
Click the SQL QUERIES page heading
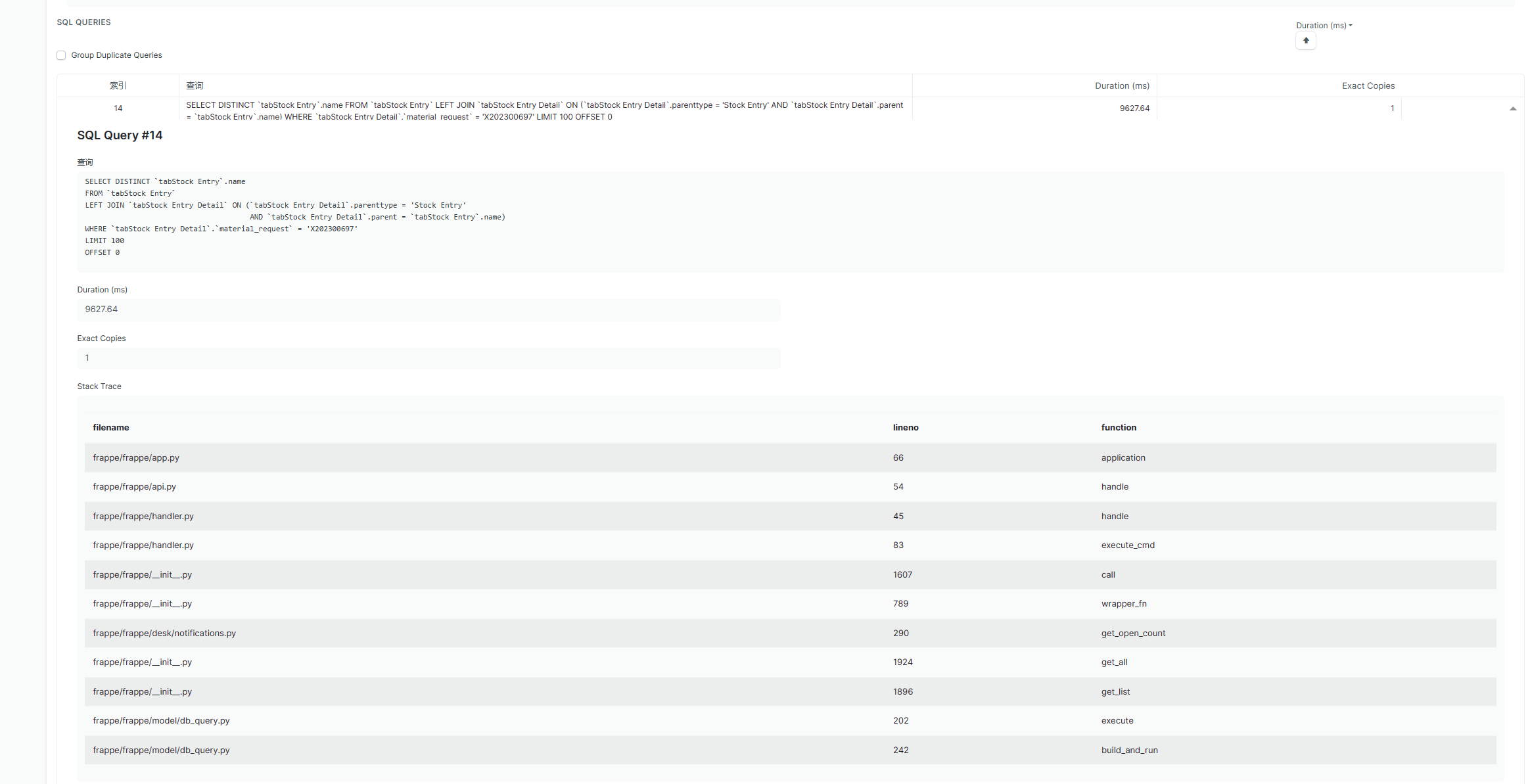(x=83, y=22)
